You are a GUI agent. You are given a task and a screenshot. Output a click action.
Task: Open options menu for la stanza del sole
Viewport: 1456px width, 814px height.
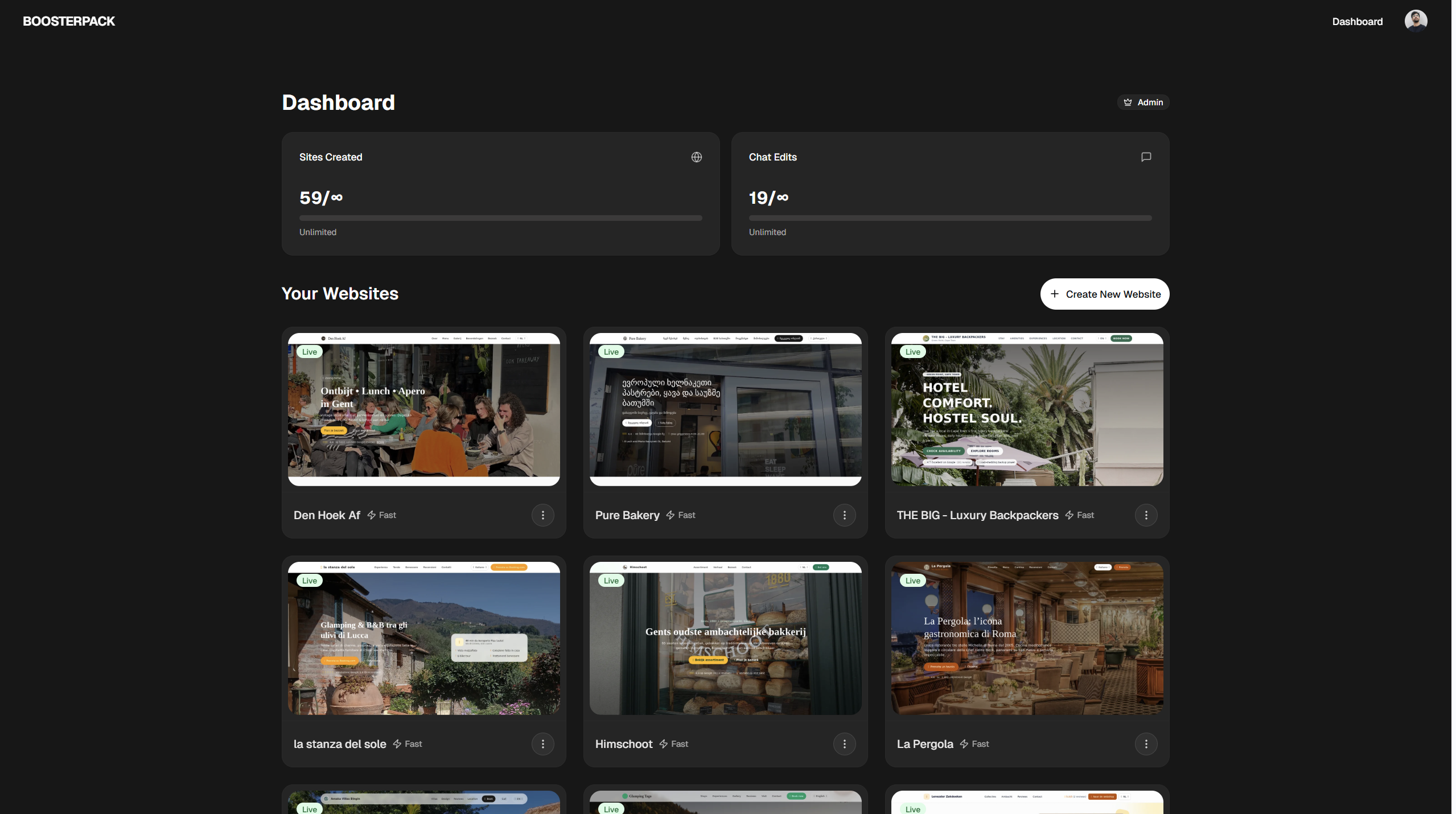(542, 744)
